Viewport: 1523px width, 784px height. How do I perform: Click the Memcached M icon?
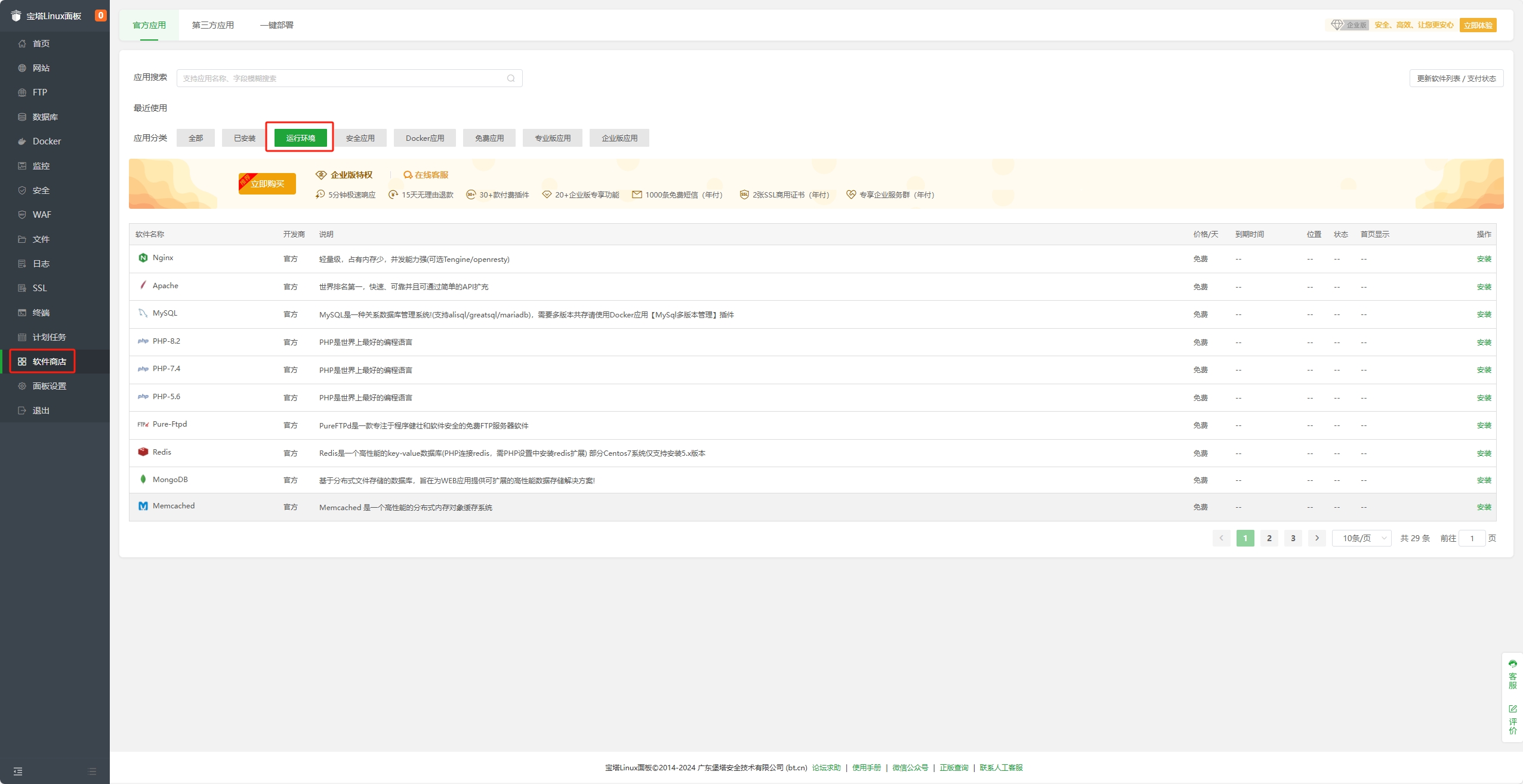pos(143,506)
